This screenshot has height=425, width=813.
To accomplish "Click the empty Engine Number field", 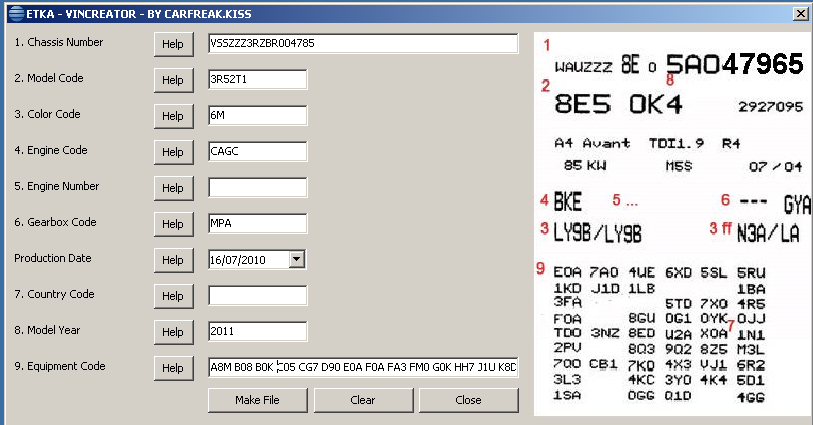I will [258, 187].
